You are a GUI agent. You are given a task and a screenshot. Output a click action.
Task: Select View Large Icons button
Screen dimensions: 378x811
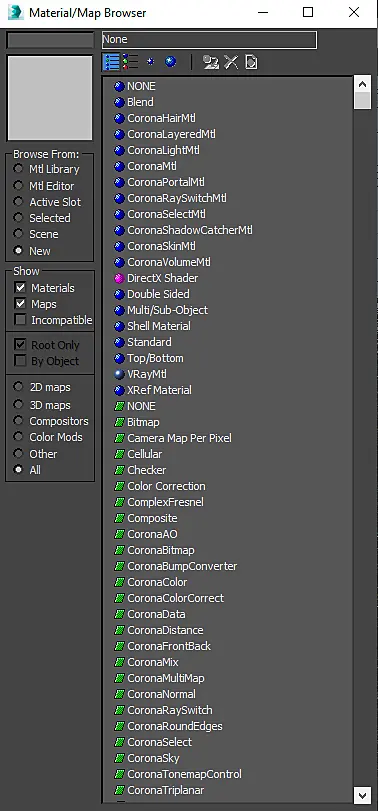(x=171, y=62)
